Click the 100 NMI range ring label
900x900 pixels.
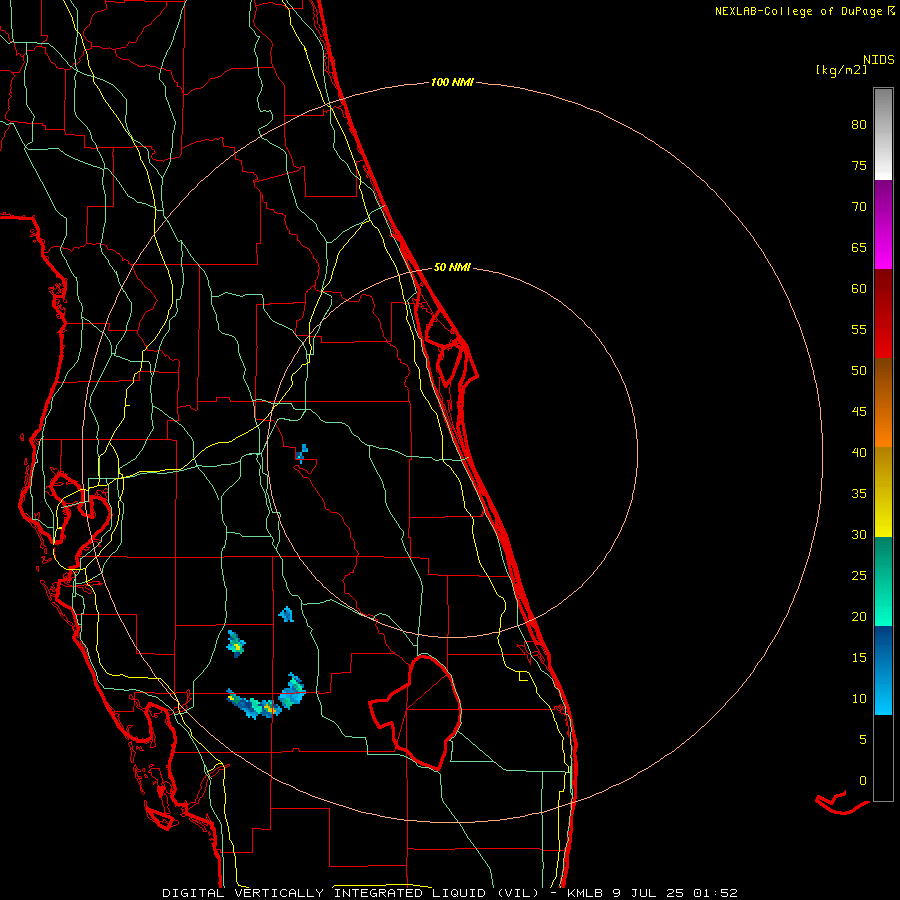pyautogui.click(x=452, y=83)
